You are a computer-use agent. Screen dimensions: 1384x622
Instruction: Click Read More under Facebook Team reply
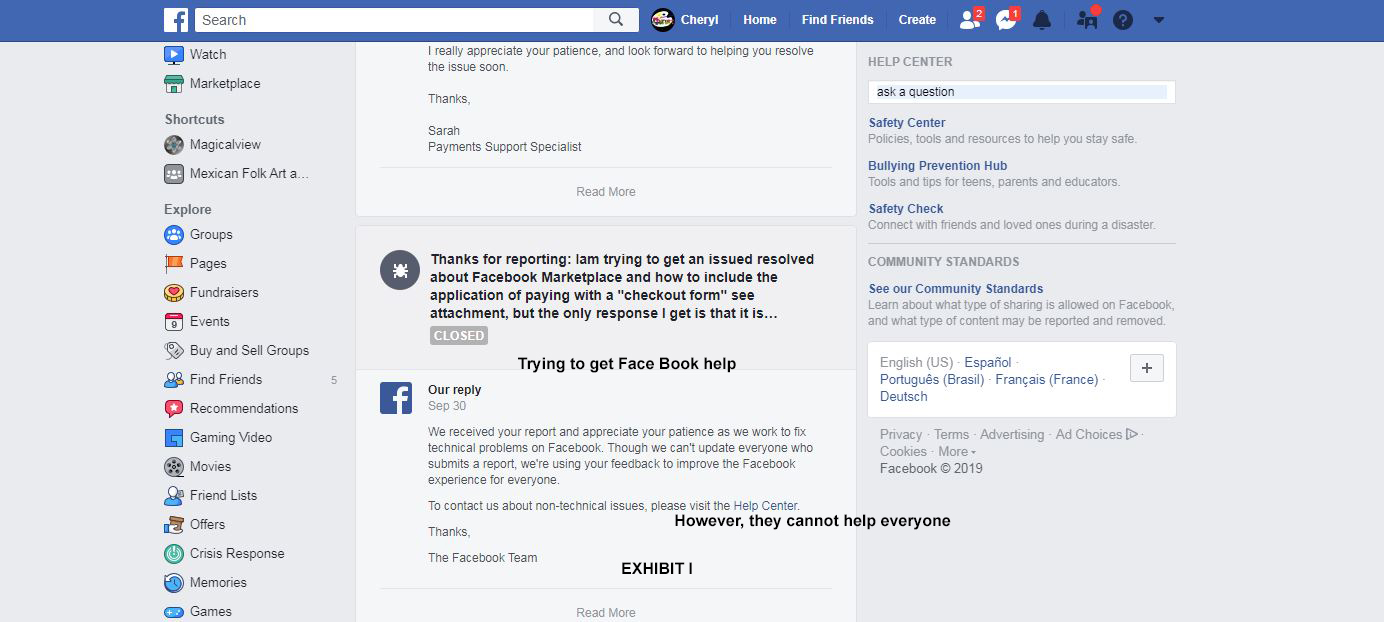tap(606, 612)
